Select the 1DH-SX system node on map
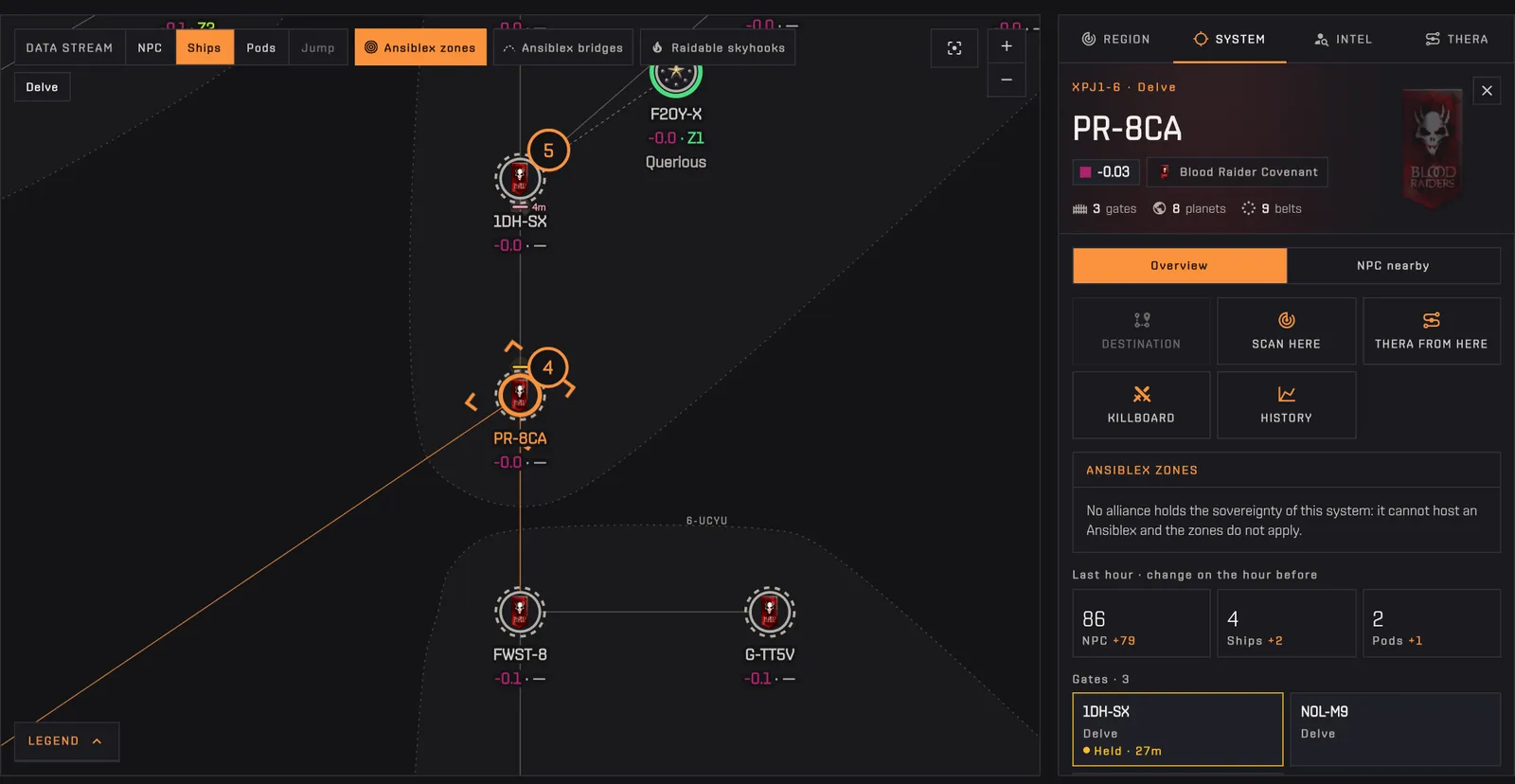 tap(520, 179)
